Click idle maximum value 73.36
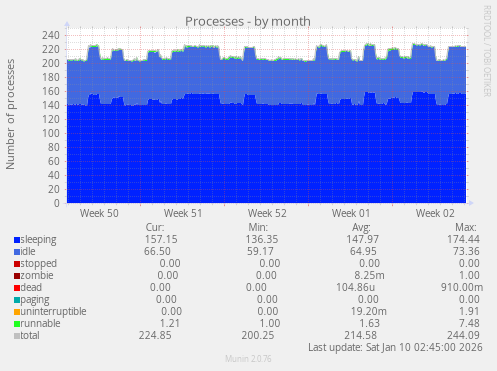 click(466, 251)
